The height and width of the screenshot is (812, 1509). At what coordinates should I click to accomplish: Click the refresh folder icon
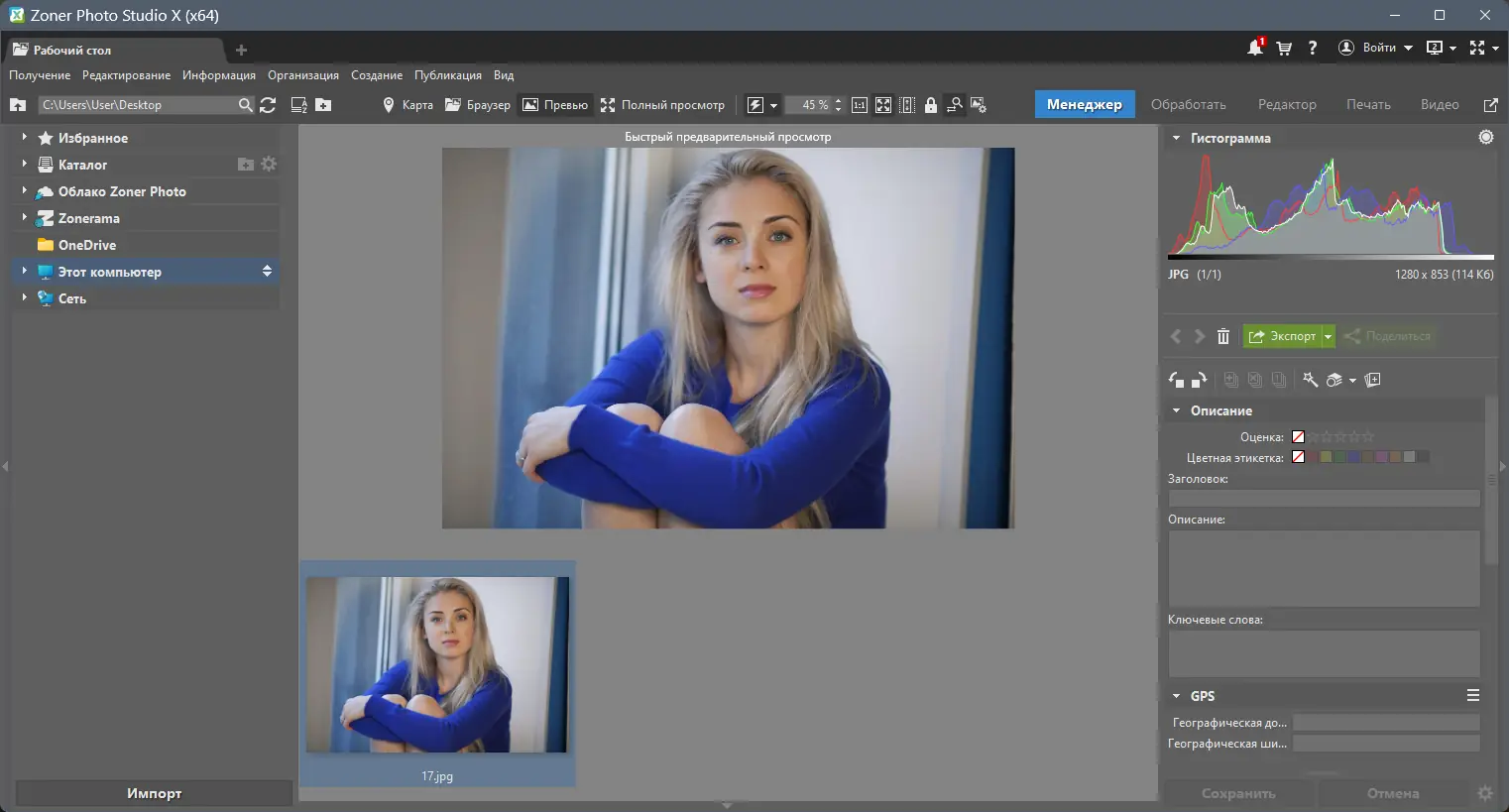(268, 105)
